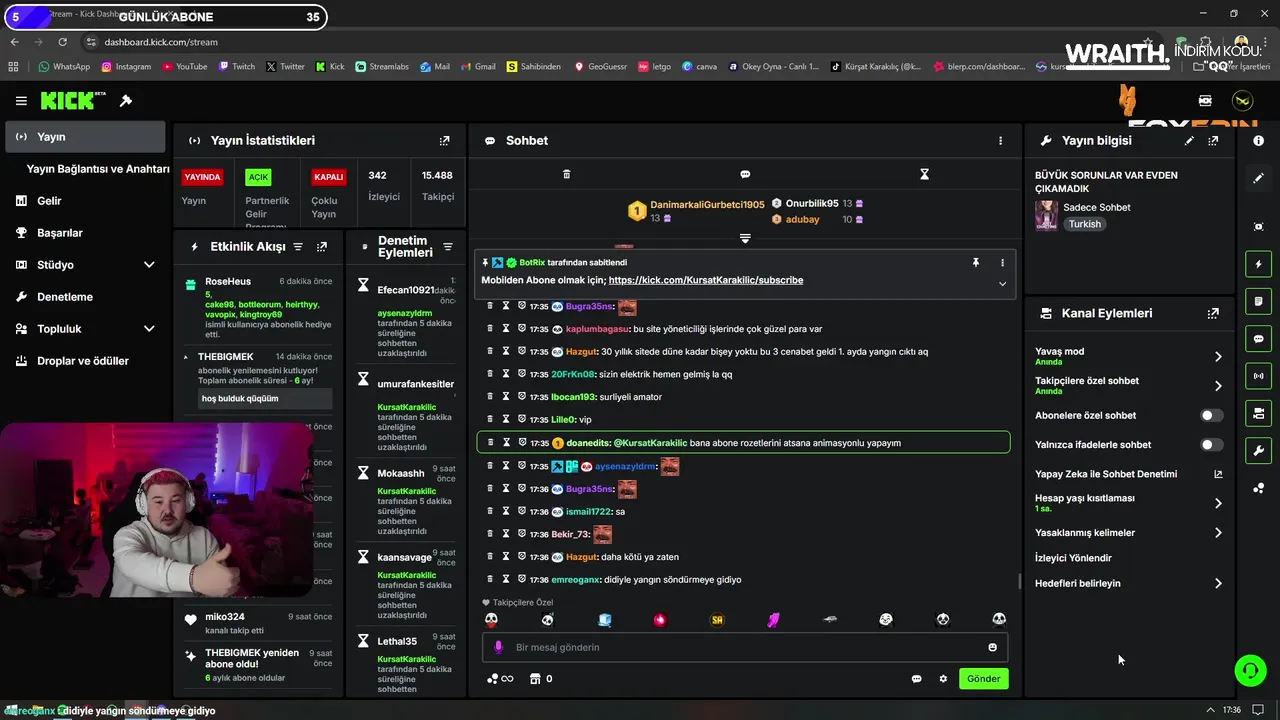Timeout ismail1722's message

point(506,512)
